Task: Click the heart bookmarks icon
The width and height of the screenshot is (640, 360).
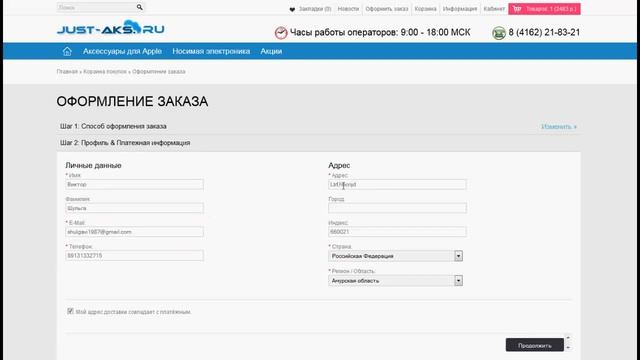Action: [x=292, y=9]
